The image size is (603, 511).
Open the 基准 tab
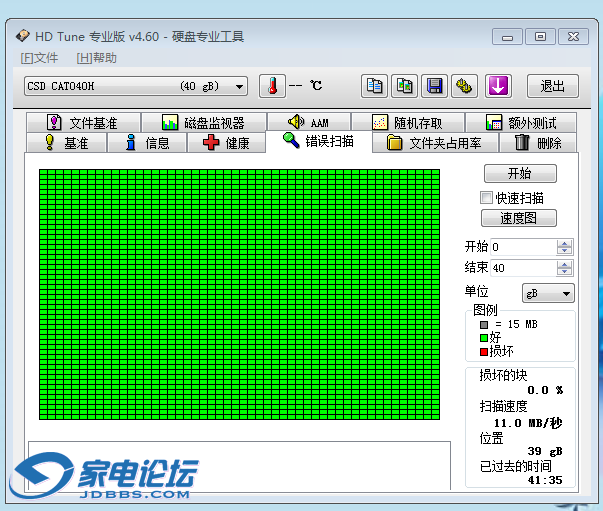tap(67, 143)
